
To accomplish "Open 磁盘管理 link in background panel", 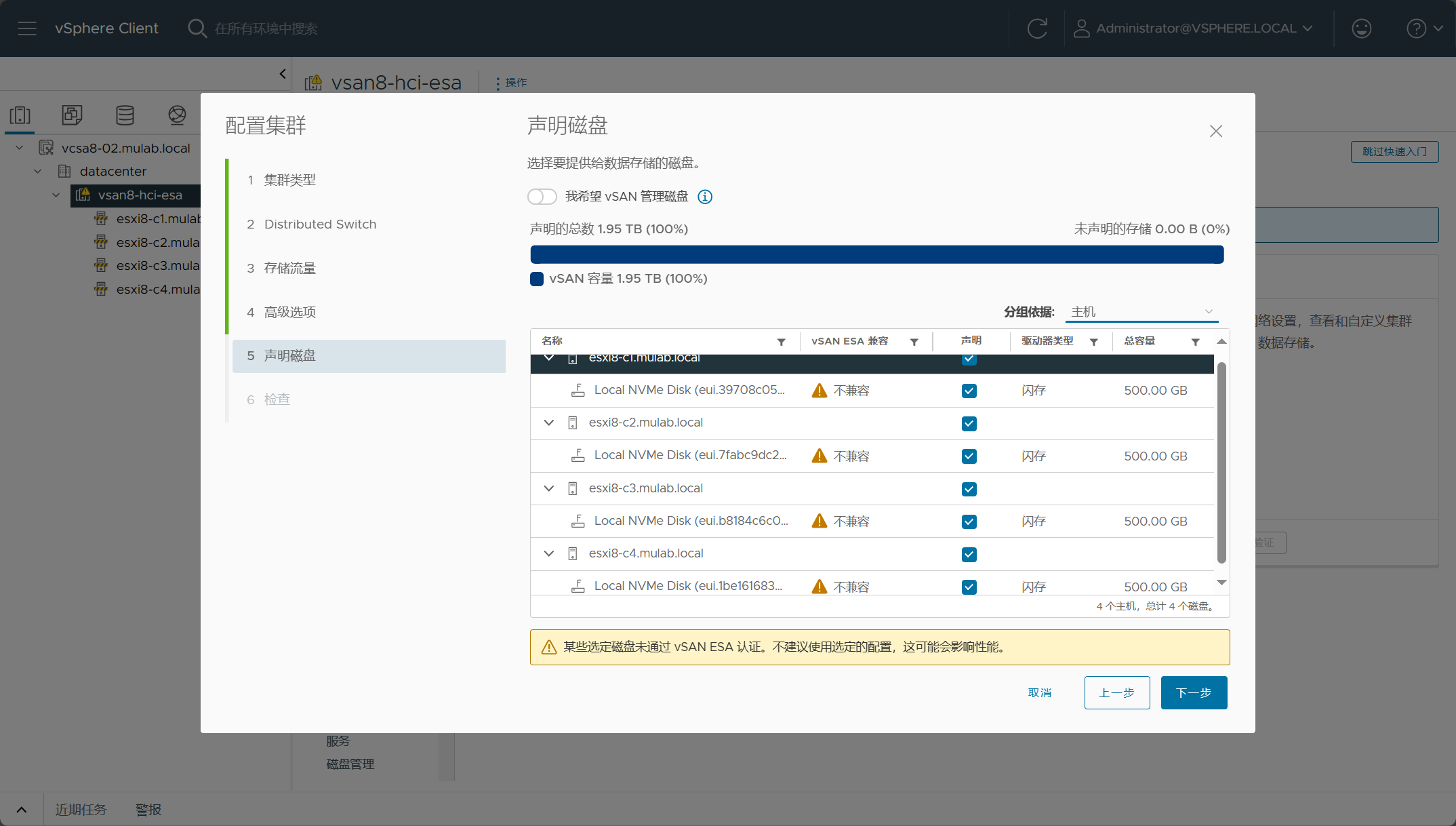I will (x=350, y=764).
